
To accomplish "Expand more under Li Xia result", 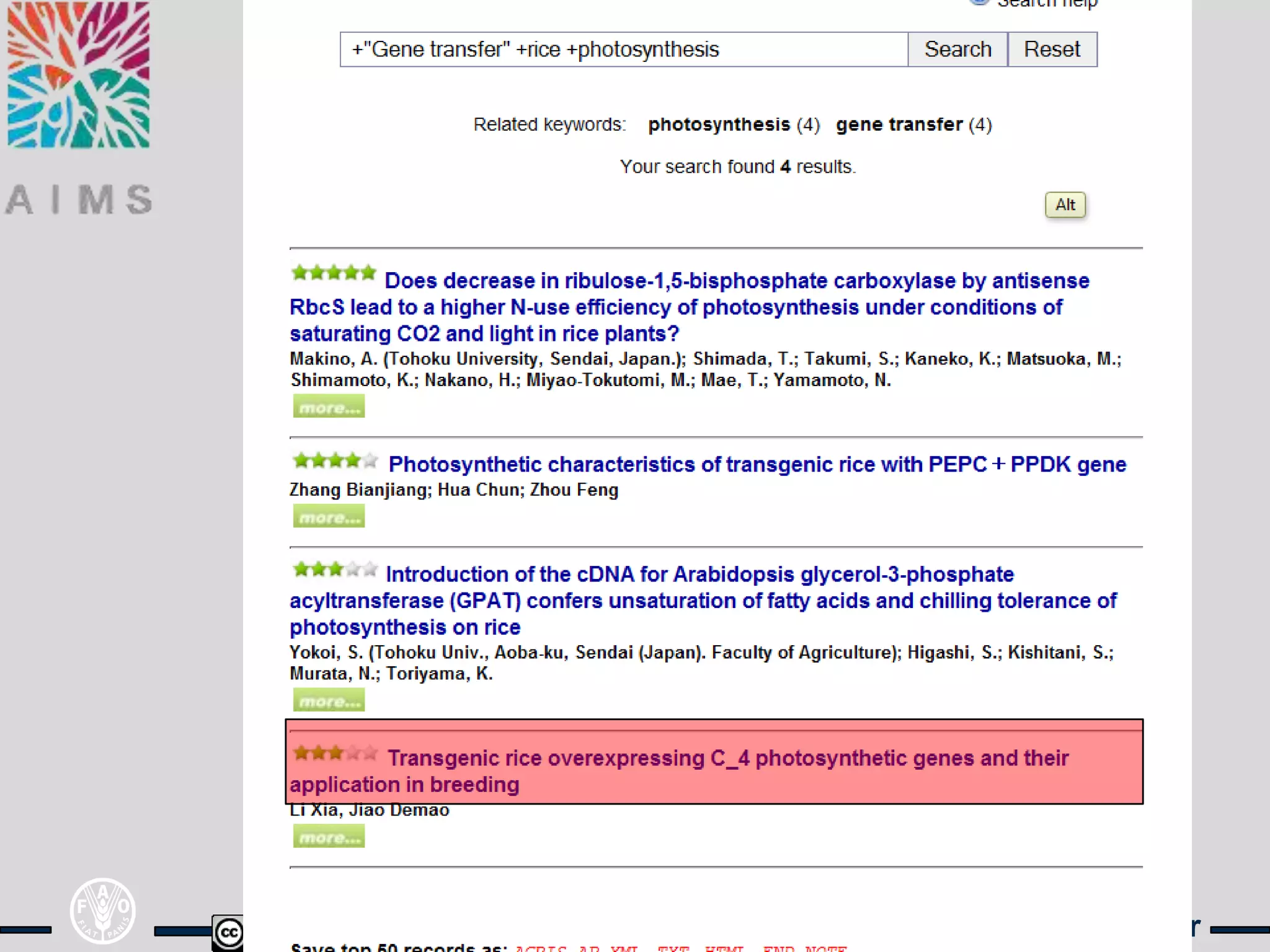I will click(x=329, y=837).
